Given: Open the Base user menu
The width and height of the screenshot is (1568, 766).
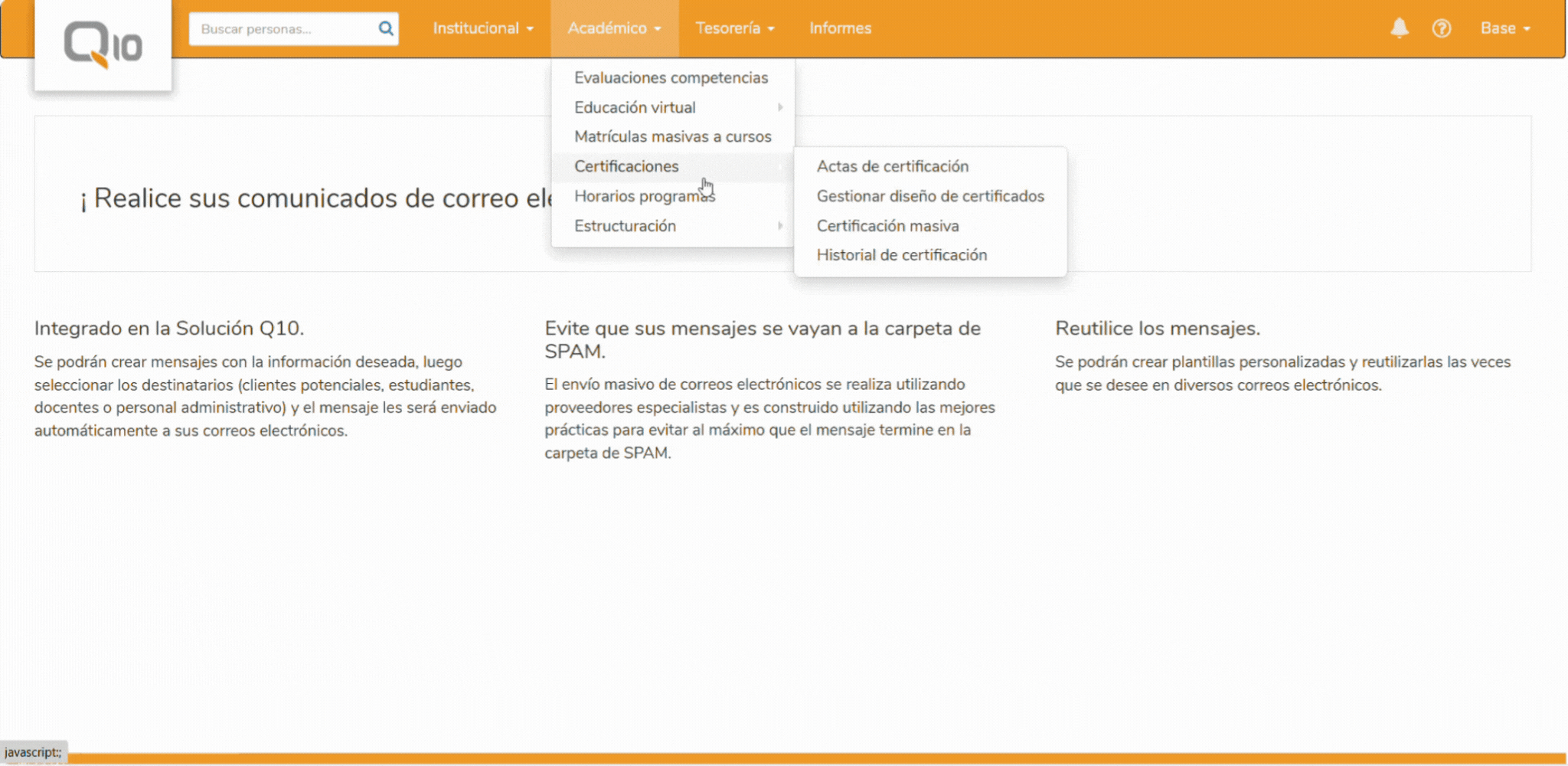Looking at the screenshot, I should pyautogui.click(x=1504, y=28).
